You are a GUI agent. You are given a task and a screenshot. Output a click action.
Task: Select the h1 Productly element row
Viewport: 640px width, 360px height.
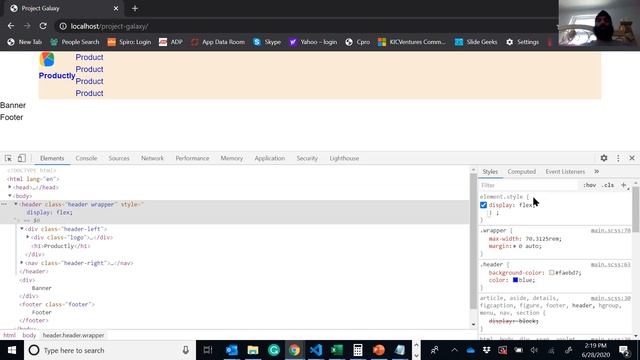(61, 246)
